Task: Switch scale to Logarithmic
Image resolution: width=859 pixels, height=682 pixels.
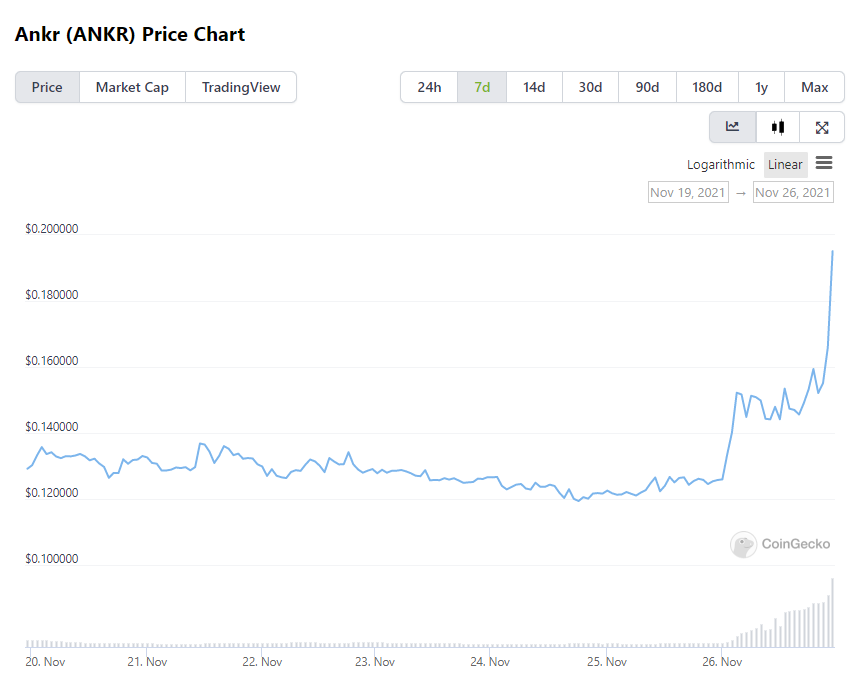Action: [720, 164]
